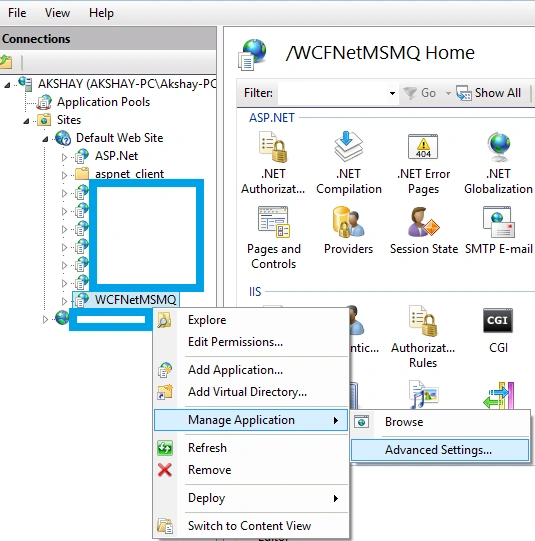This screenshot has width=535, height=541.
Task: Open the IIS Authorization Rules icon
Action: [423, 321]
